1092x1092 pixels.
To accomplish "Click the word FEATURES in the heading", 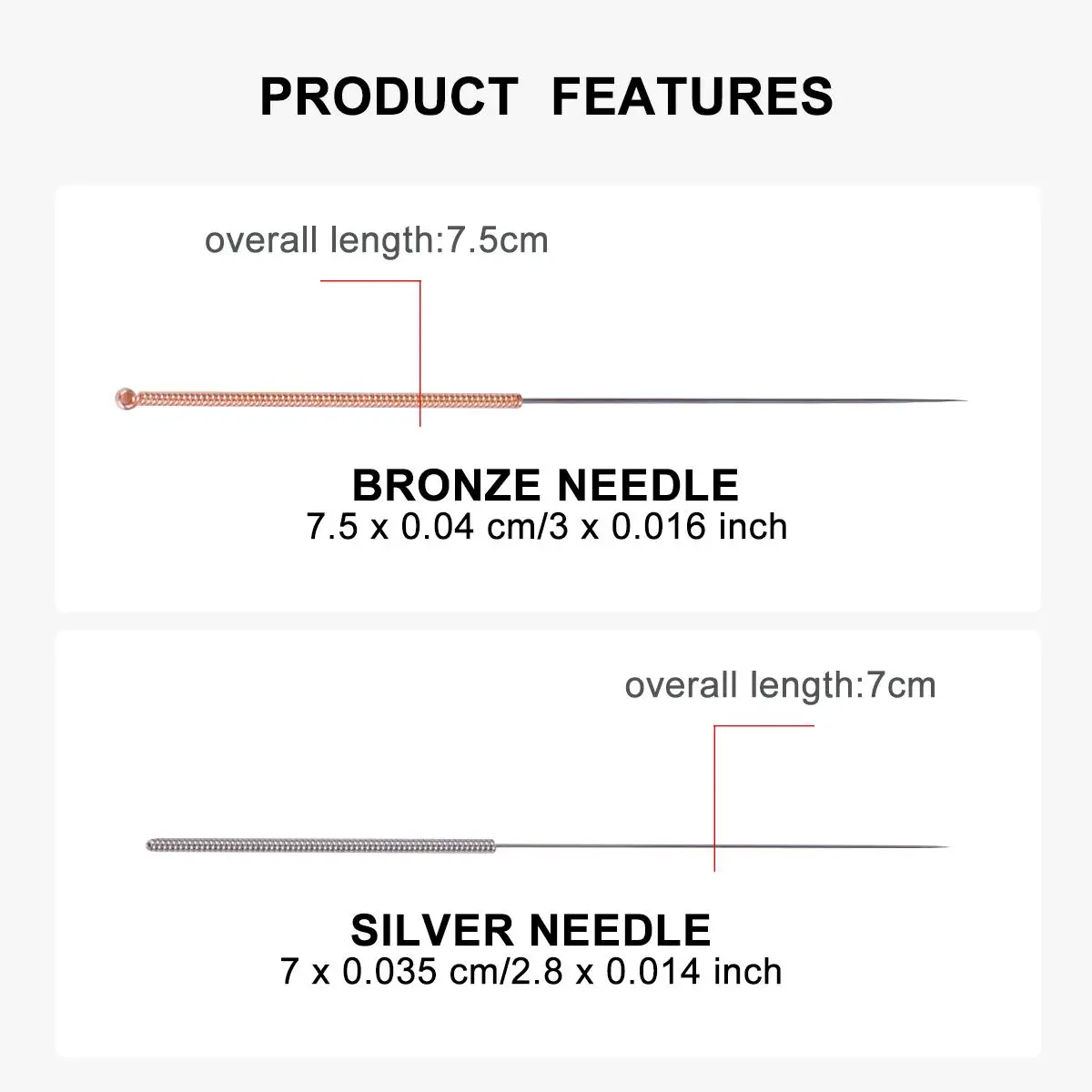I will click(693, 96).
